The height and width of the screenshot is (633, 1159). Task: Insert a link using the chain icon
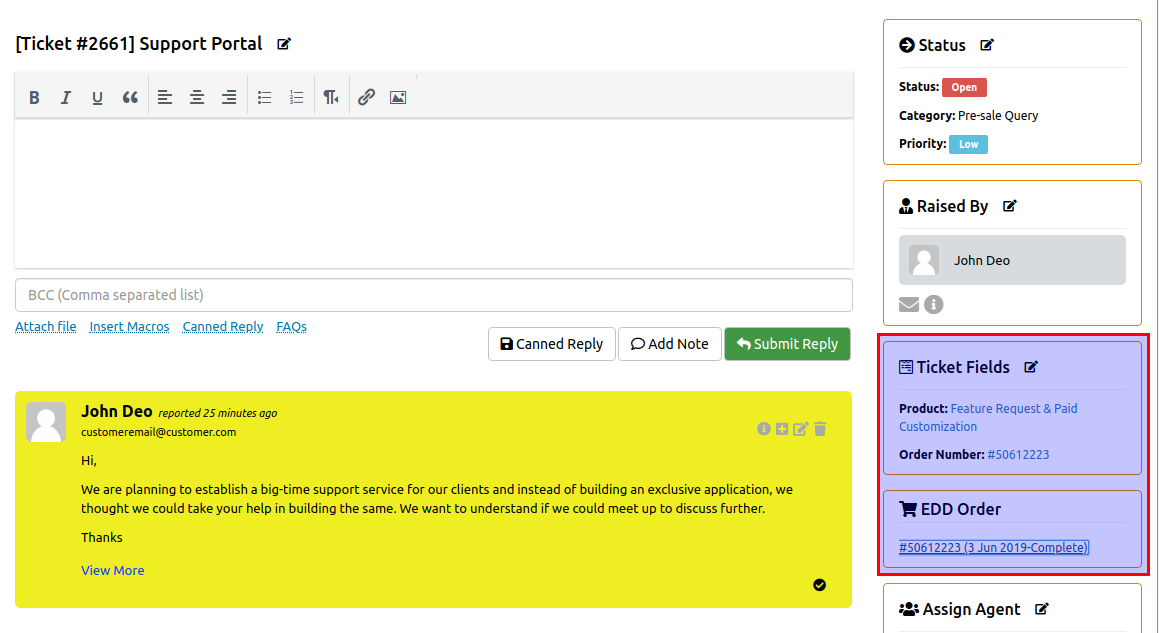367,97
